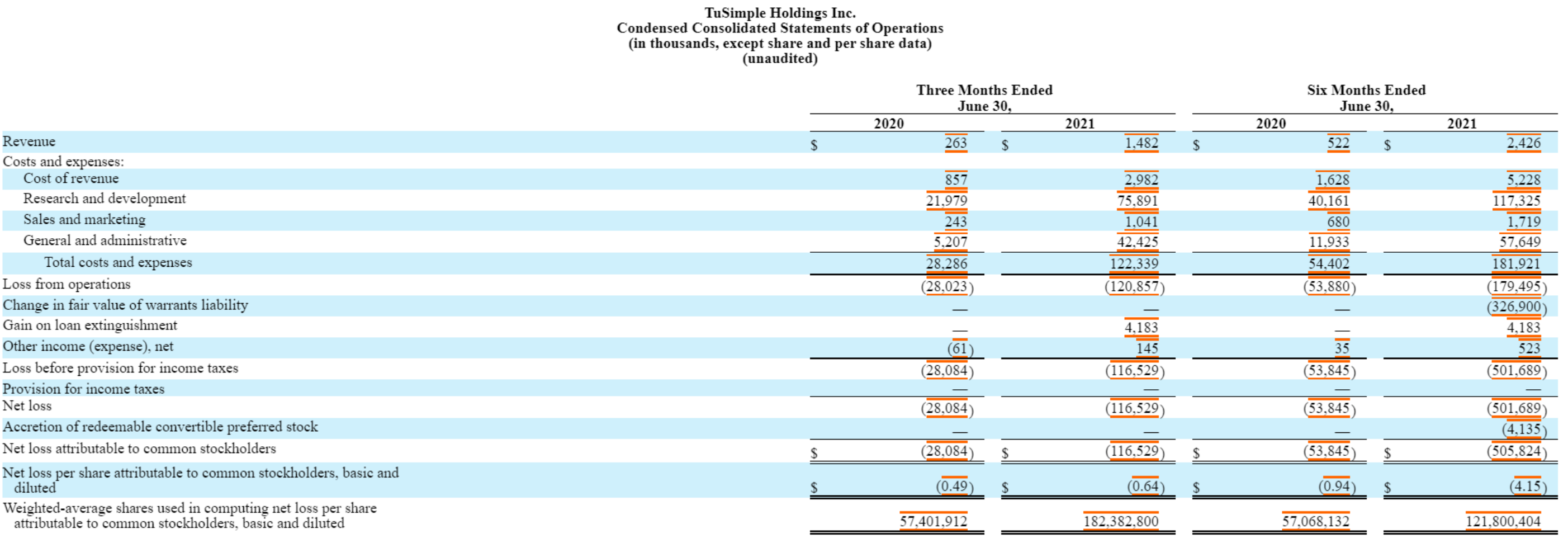Select "Accretion of redeemable convertible preferred stock" label
Image resolution: width=1568 pixels, height=543 pixels.
click(x=160, y=427)
